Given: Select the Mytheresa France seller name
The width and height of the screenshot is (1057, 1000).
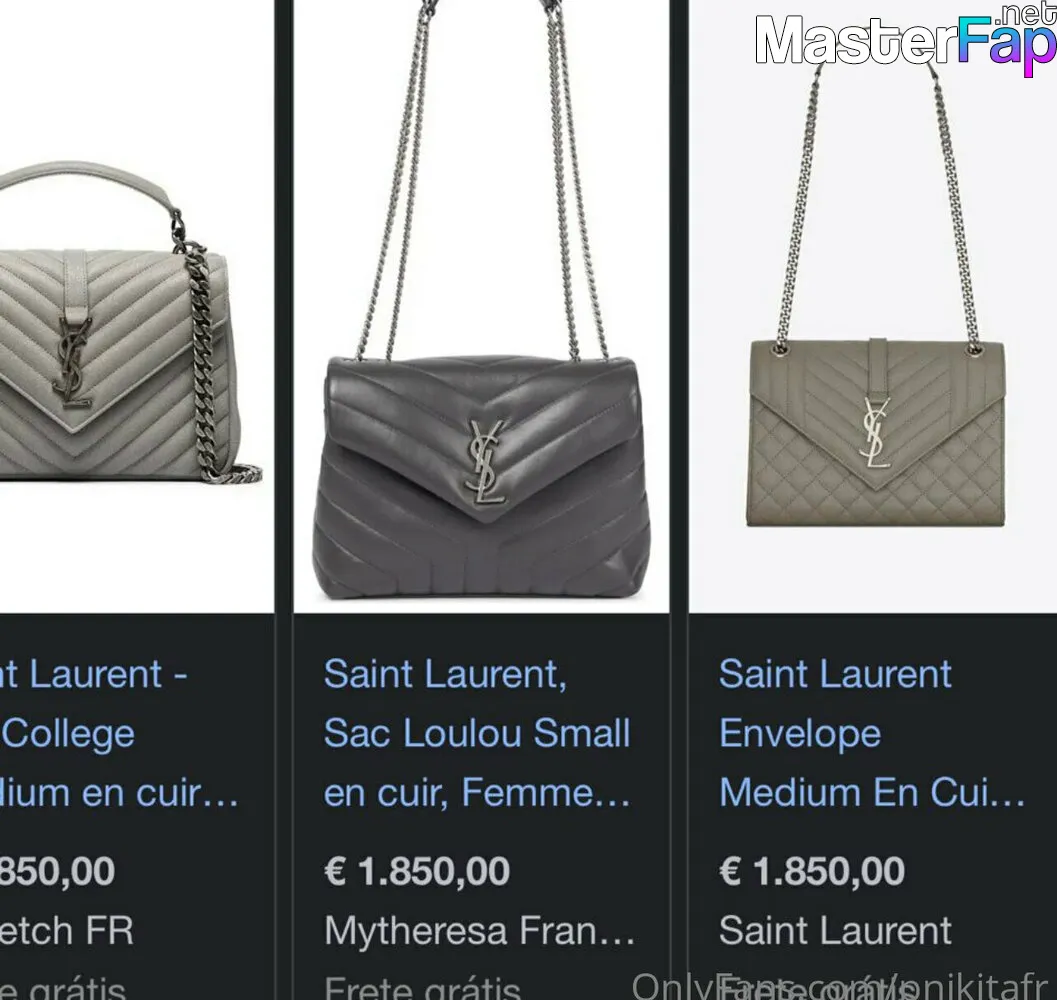Looking at the screenshot, I should pyautogui.click(x=479, y=931).
